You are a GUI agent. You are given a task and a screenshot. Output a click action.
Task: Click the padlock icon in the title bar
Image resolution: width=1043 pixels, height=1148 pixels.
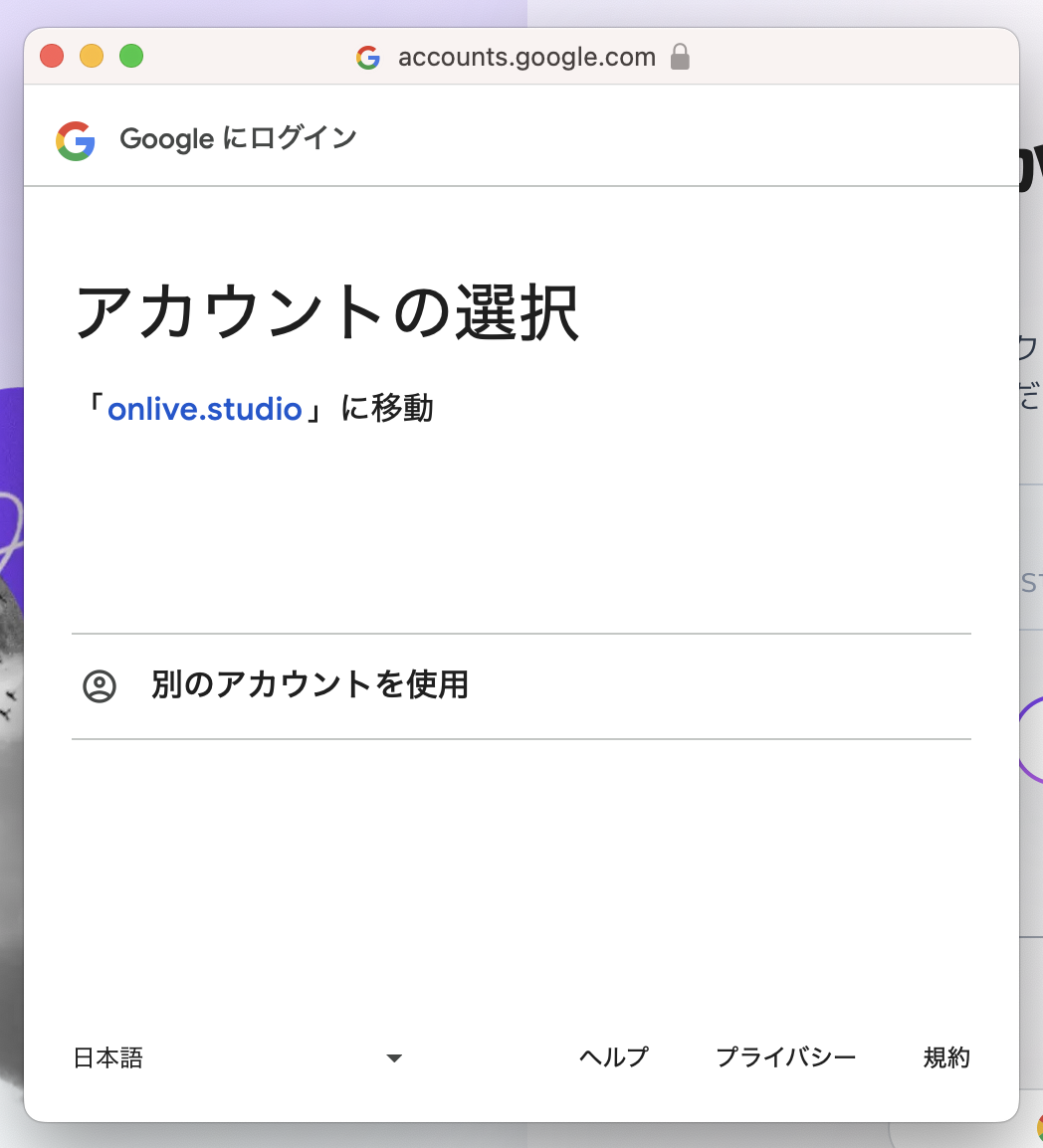(681, 57)
